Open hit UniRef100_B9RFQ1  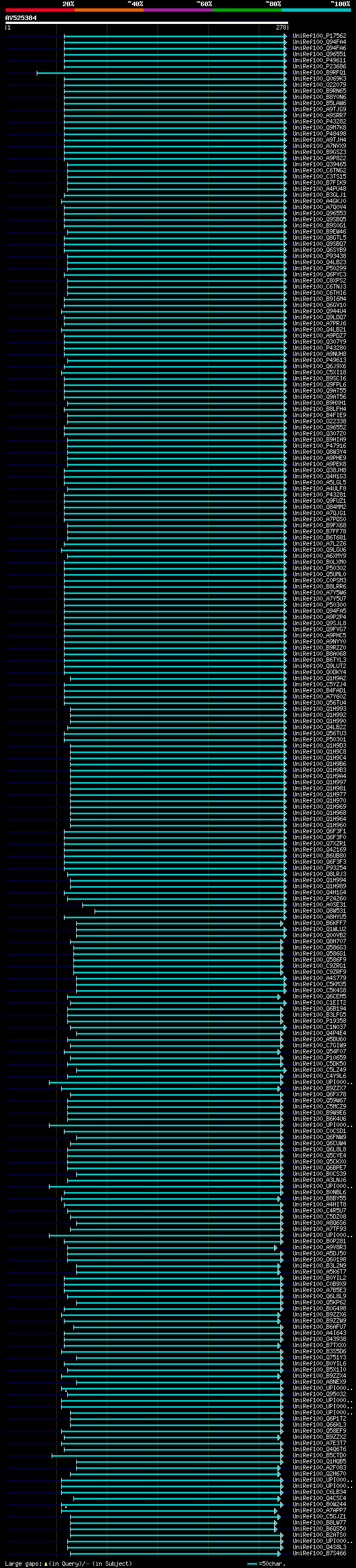(x=319, y=72)
